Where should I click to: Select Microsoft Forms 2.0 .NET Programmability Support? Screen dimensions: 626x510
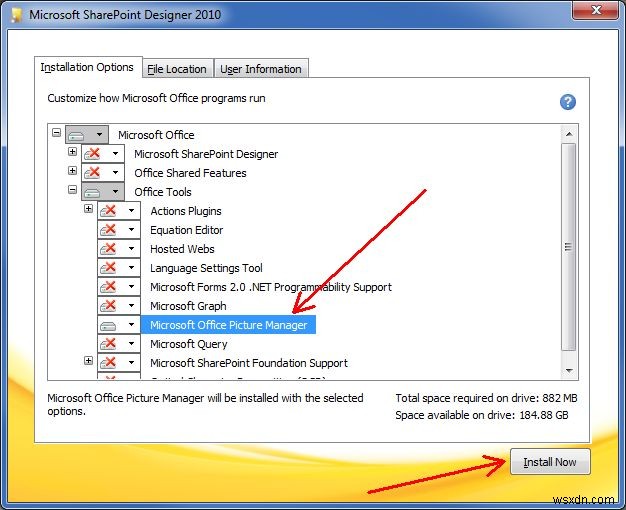pyautogui.click(x=271, y=287)
